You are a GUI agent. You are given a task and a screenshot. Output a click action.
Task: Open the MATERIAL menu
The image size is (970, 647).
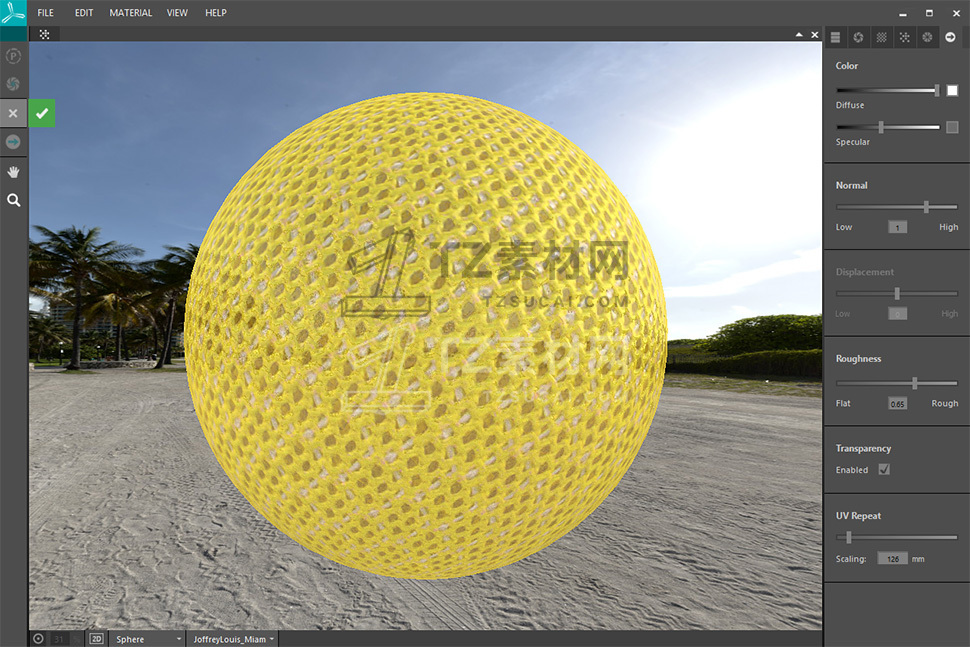tap(131, 13)
